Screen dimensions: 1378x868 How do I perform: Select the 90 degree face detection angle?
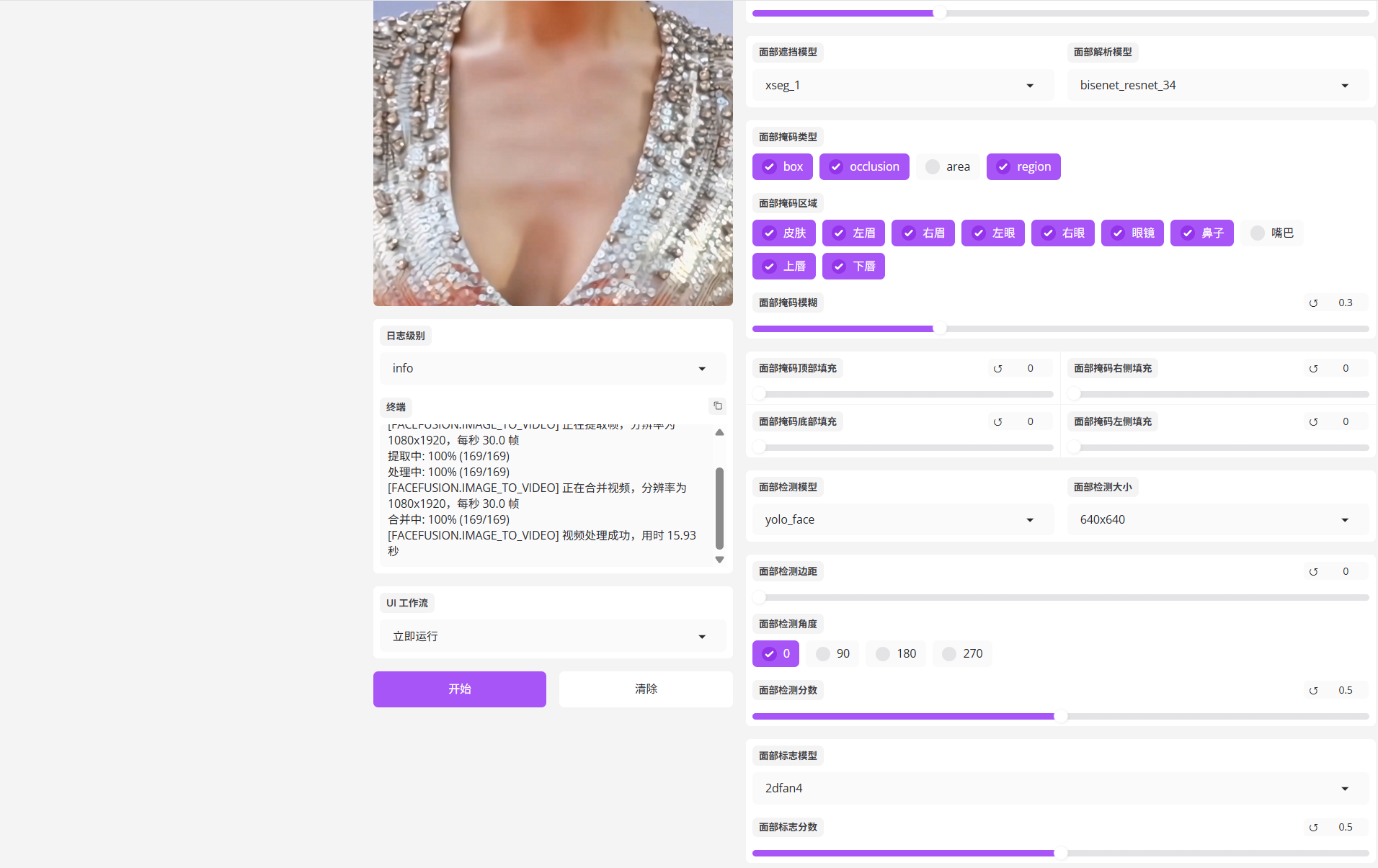point(832,654)
